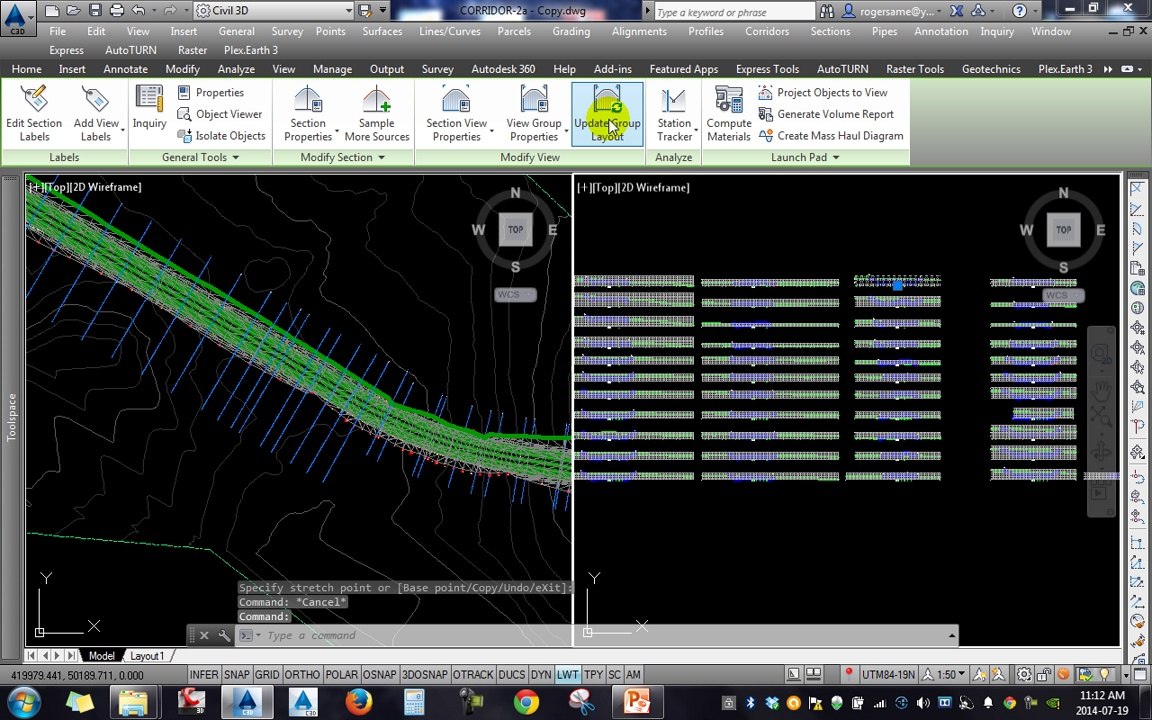
Task: Launch the Inquiry tool
Action: pyautogui.click(x=149, y=109)
